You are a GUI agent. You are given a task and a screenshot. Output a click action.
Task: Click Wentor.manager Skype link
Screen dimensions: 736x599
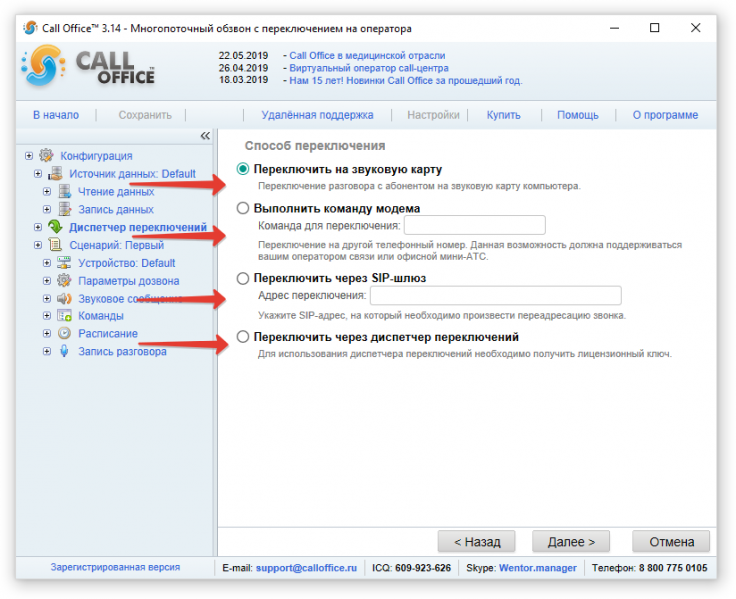[537, 568]
